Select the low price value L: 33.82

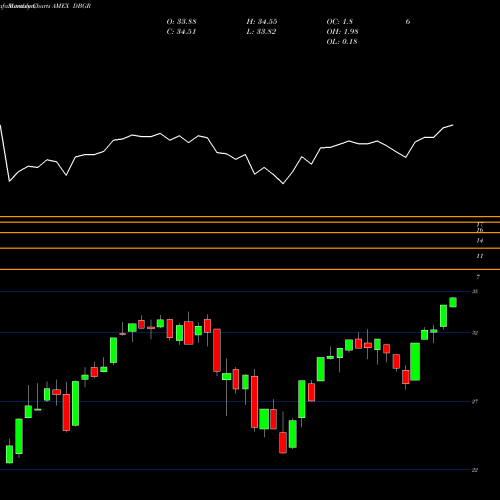[x=261, y=32]
